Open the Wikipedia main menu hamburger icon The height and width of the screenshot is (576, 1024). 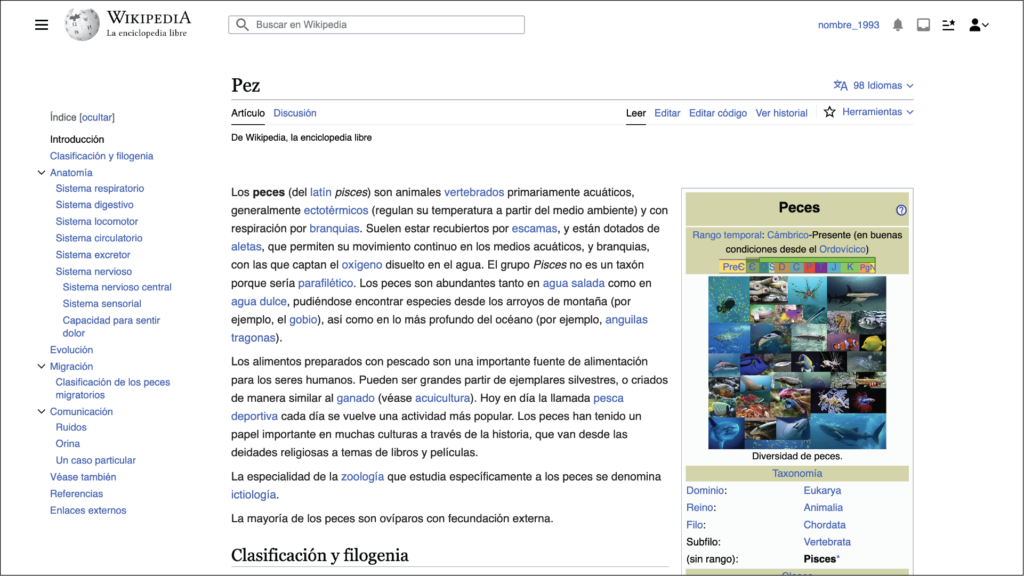pos(41,24)
